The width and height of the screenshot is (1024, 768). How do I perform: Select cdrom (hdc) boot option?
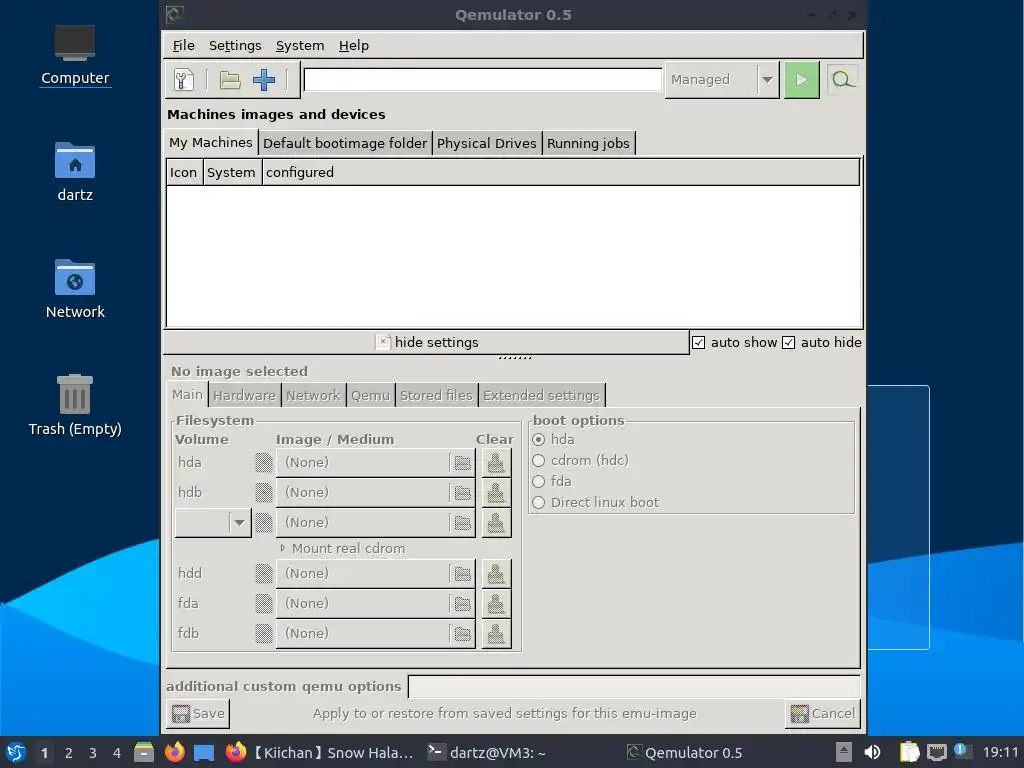(x=538, y=460)
